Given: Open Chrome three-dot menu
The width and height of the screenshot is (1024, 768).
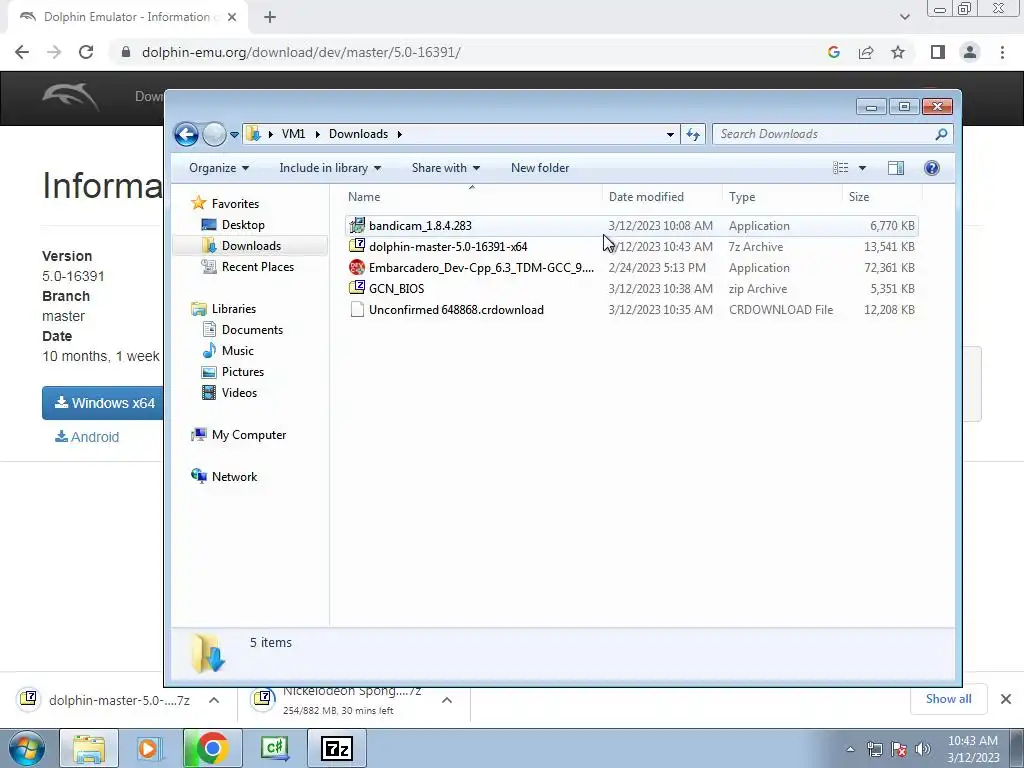Looking at the screenshot, I should coord(1002,52).
